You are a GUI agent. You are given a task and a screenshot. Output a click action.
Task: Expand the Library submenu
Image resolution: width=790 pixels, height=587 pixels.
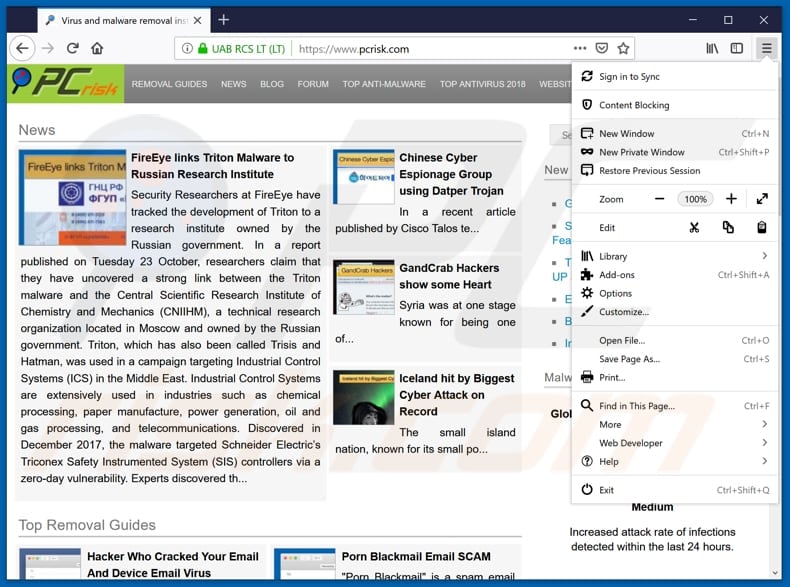[674, 256]
